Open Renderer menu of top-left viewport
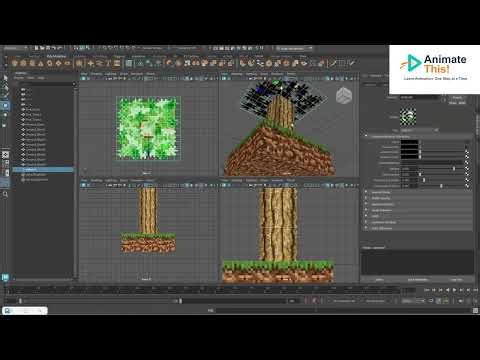480x360 pixels. pyautogui.click(x=137, y=74)
